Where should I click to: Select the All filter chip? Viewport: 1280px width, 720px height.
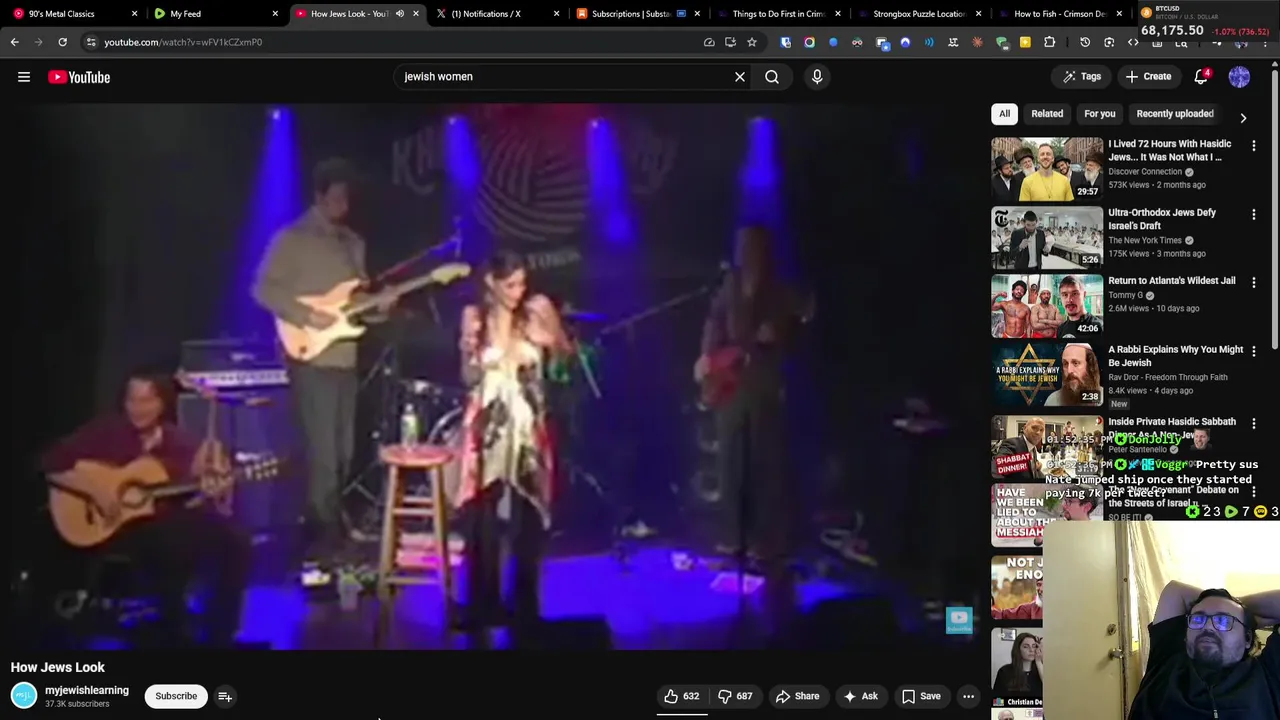[1004, 114]
